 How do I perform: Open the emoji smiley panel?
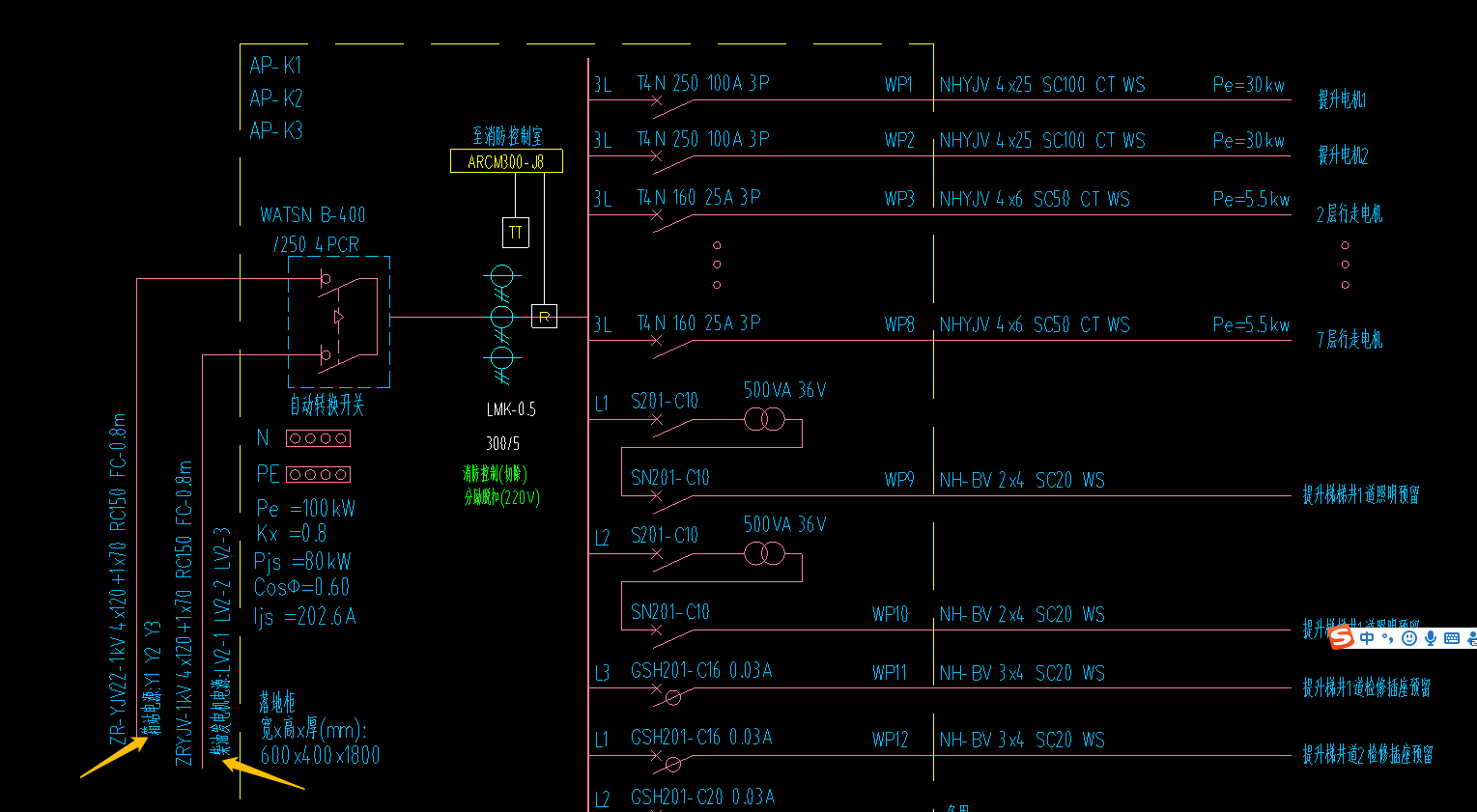[x=1409, y=638]
